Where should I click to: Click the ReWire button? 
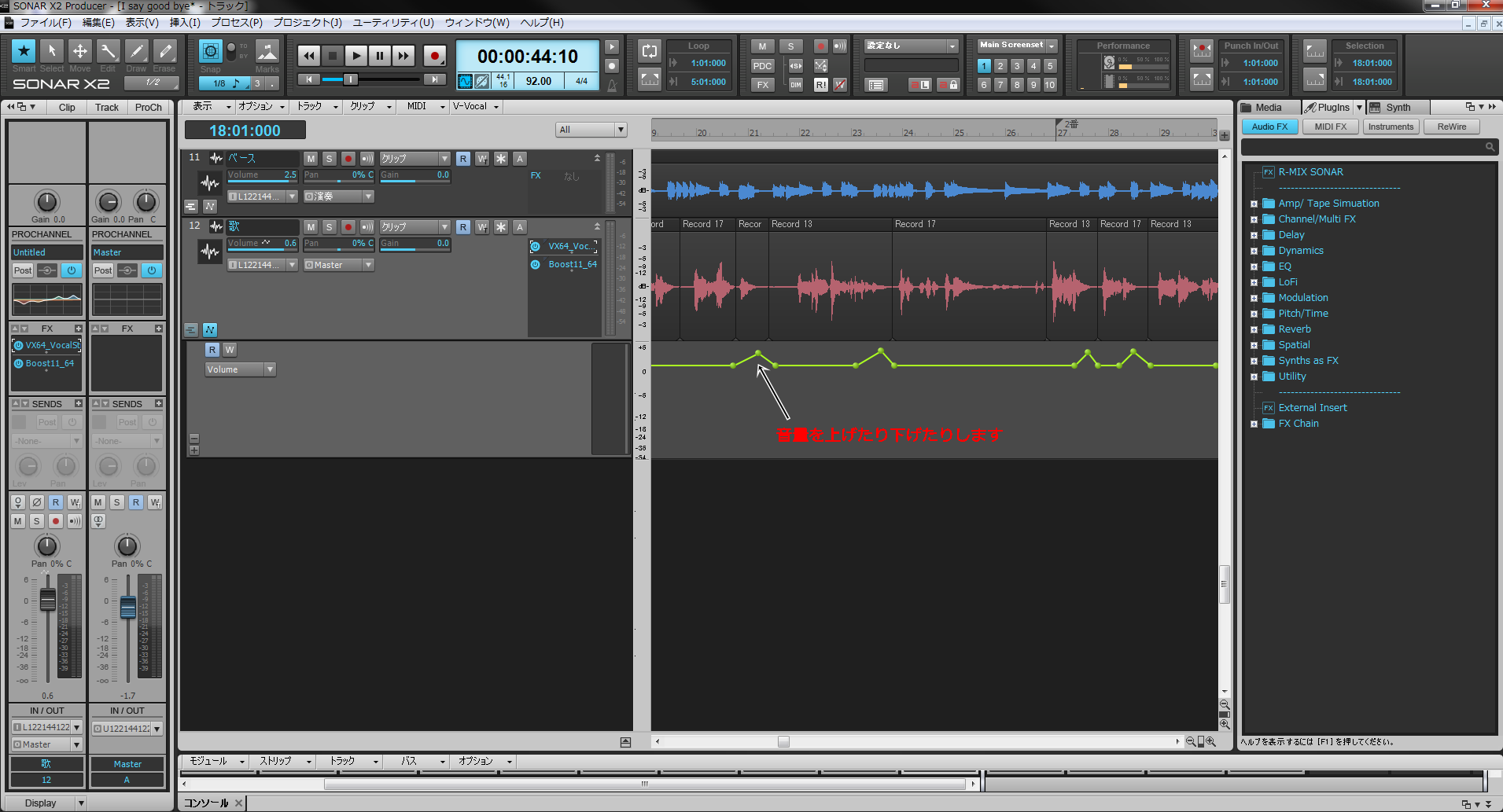(1452, 127)
